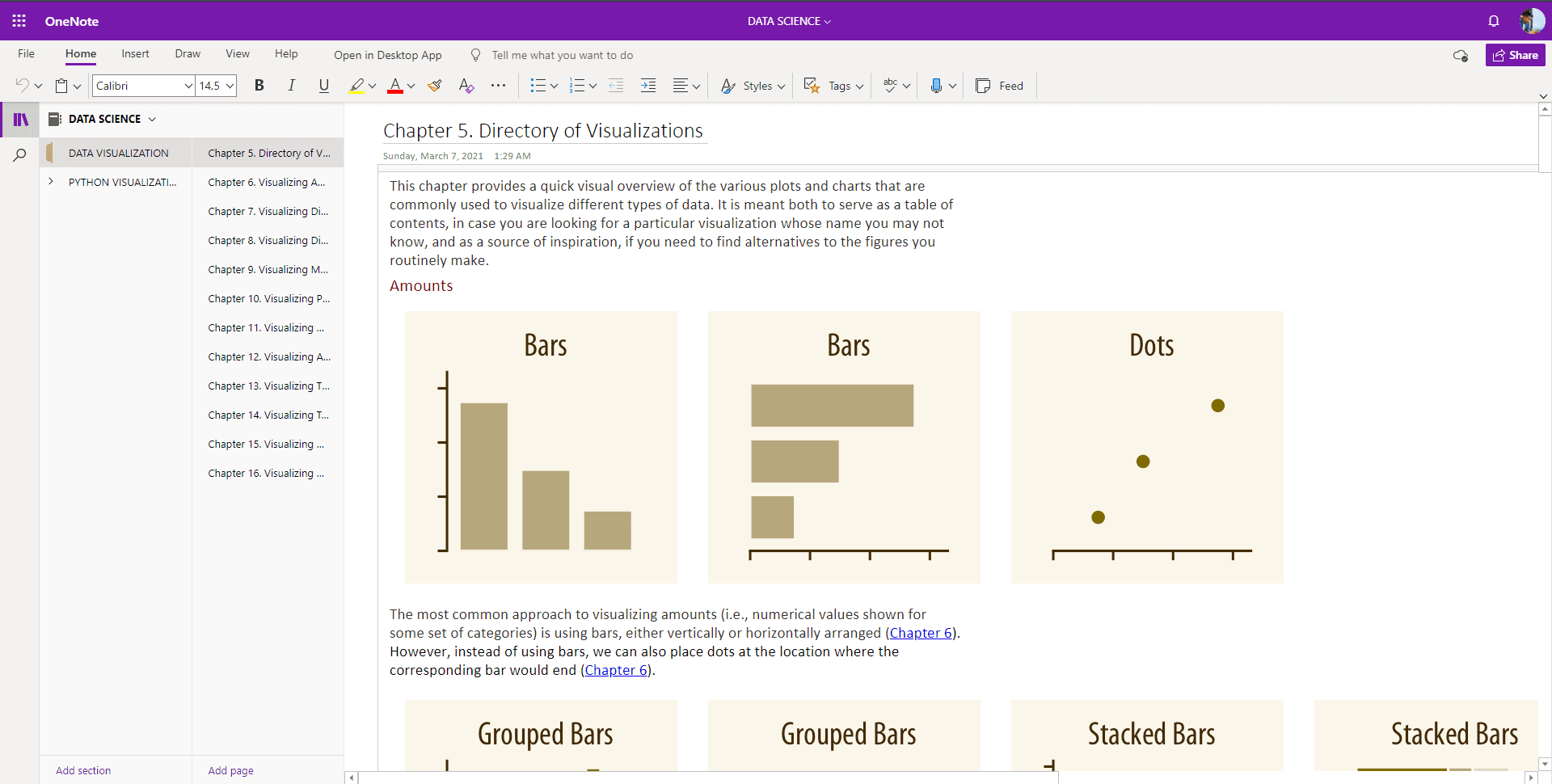Expand the PYTHON VISUALIZATION section group
Viewport: 1552px width, 784px height.
point(51,182)
